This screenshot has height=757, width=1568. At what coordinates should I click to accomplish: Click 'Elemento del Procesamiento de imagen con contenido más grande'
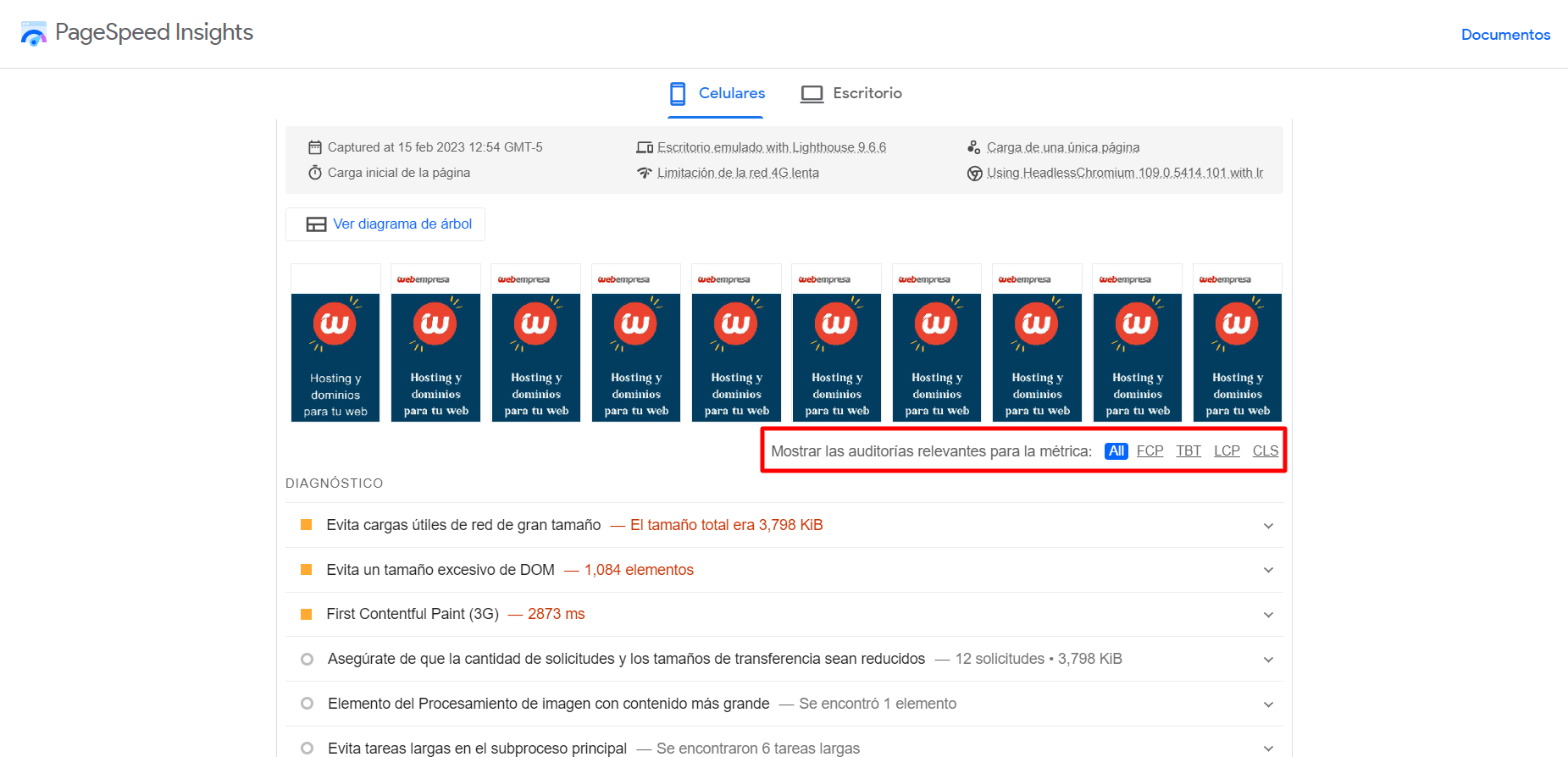tap(549, 704)
